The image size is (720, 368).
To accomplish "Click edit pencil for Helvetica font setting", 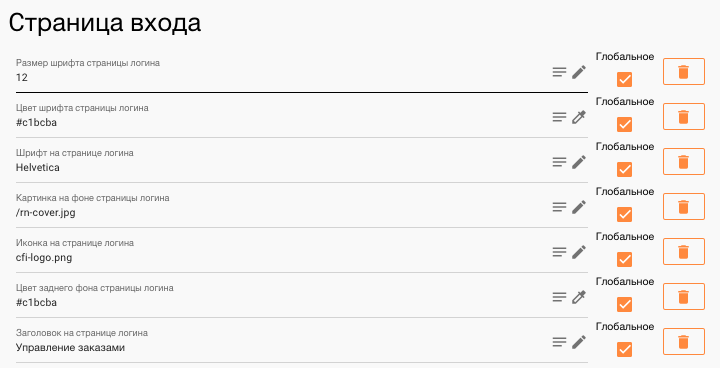I will pos(579,162).
